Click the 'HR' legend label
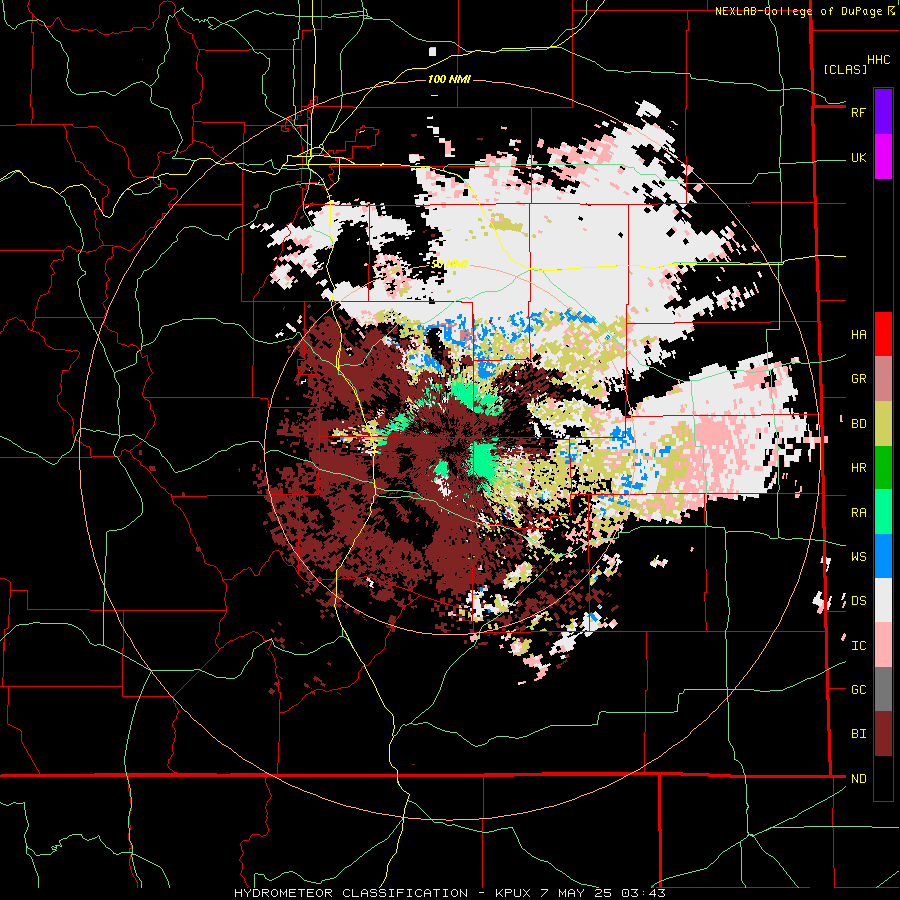Screen dimensions: 900x900 pyautogui.click(x=858, y=468)
